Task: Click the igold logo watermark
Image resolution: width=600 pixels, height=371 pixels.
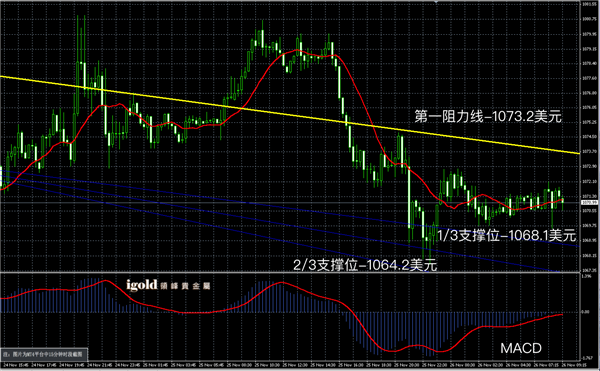Action: tap(168, 285)
